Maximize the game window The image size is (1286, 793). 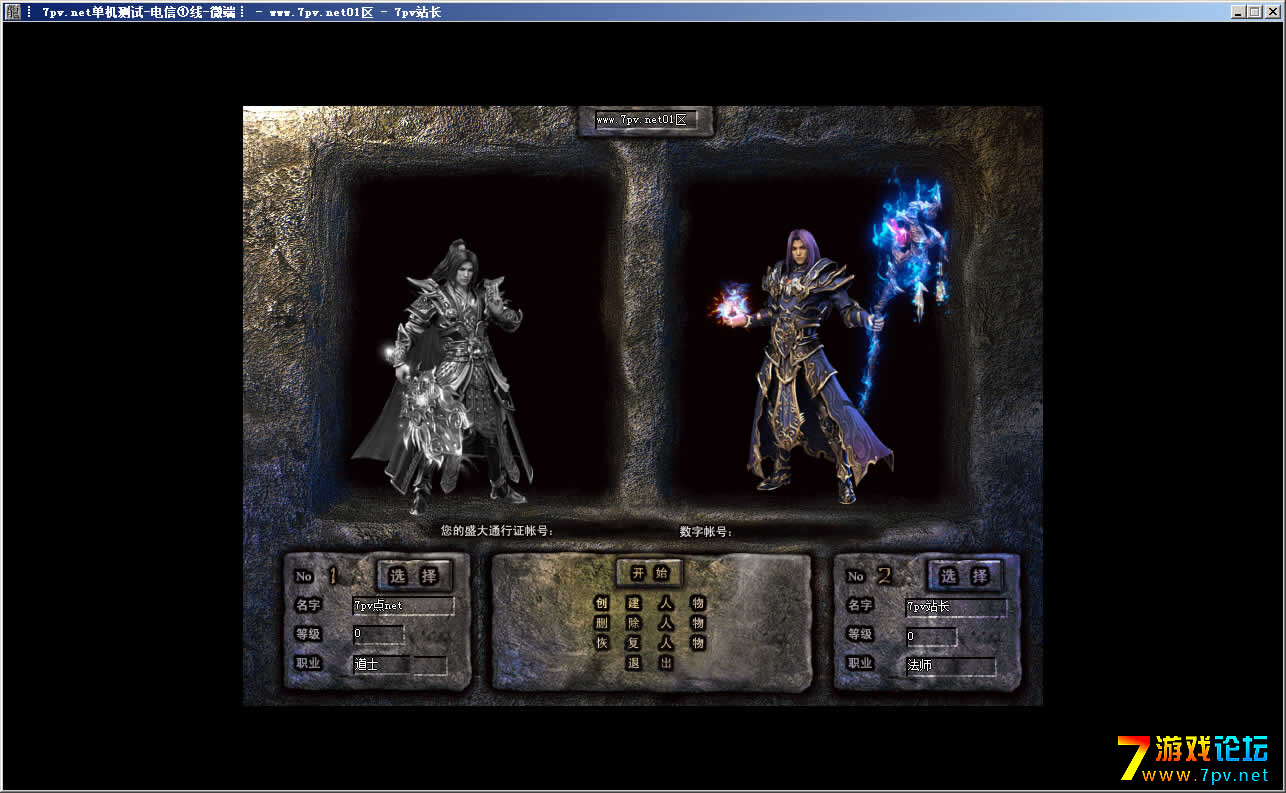coord(1255,12)
